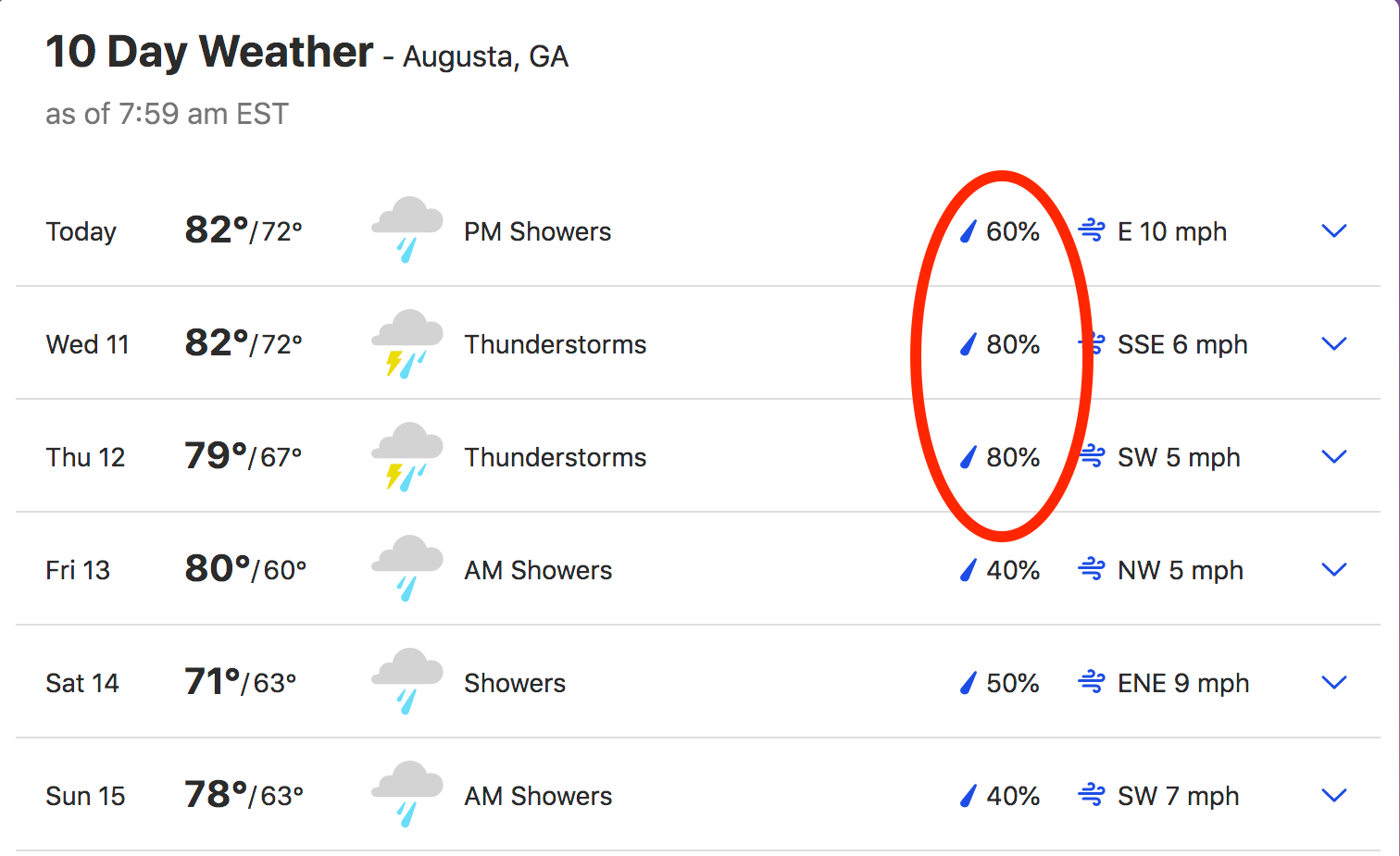Expand the Sat 14 forecast chevron
Viewport: 1400px width, 856px height.
pyautogui.click(x=1333, y=682)
